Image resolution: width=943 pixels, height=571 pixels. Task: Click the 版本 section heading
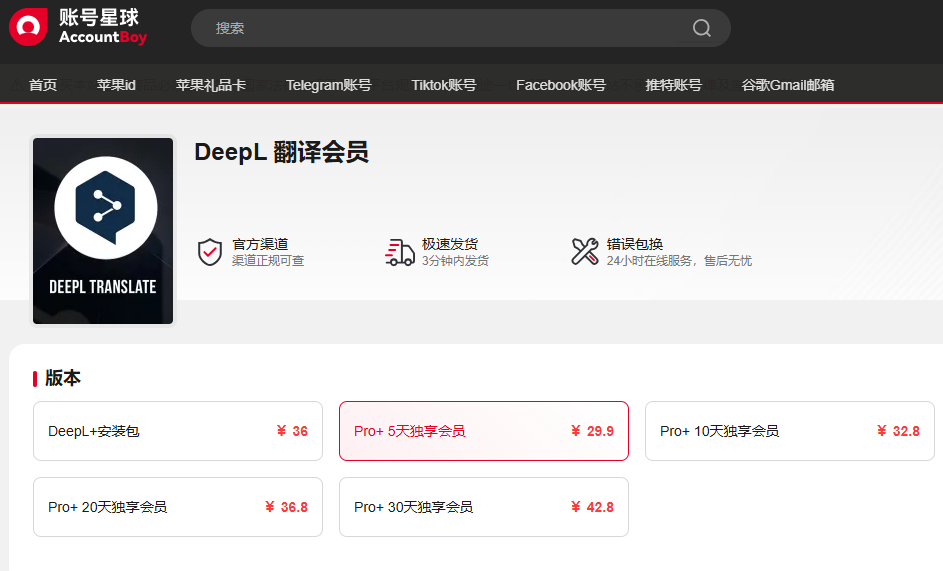pos(63,378)
